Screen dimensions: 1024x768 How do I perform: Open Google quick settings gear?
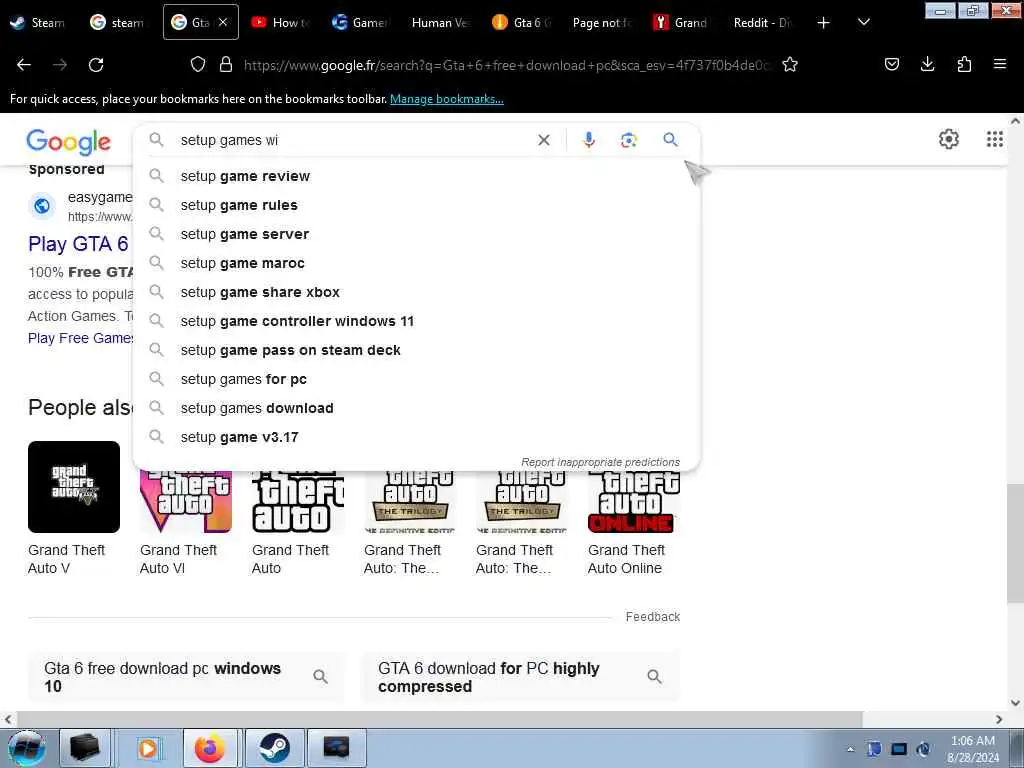(948, 139)
